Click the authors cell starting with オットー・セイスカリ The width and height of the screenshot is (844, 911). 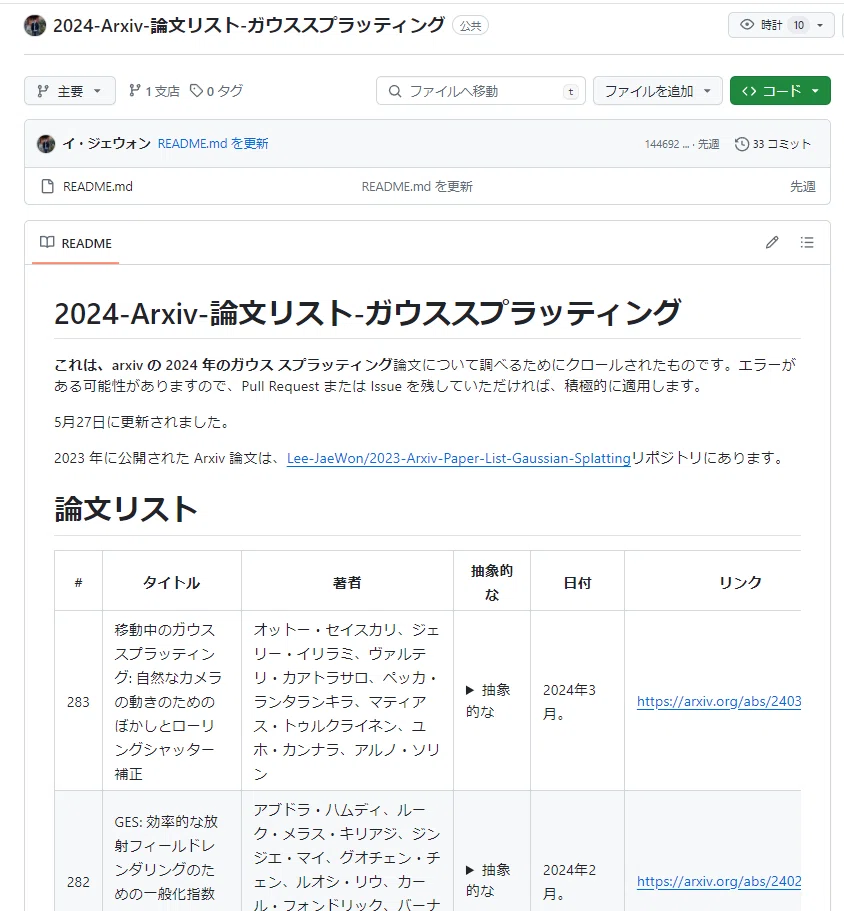coord(346,701)
